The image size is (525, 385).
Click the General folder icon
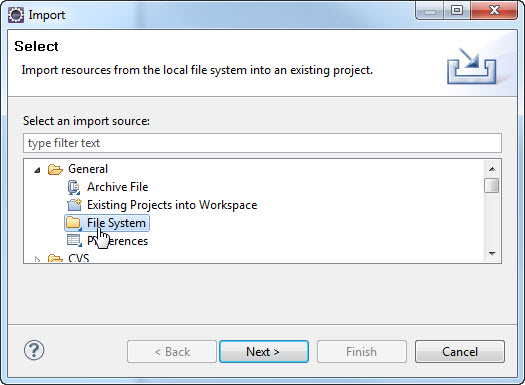pos(55,169)
